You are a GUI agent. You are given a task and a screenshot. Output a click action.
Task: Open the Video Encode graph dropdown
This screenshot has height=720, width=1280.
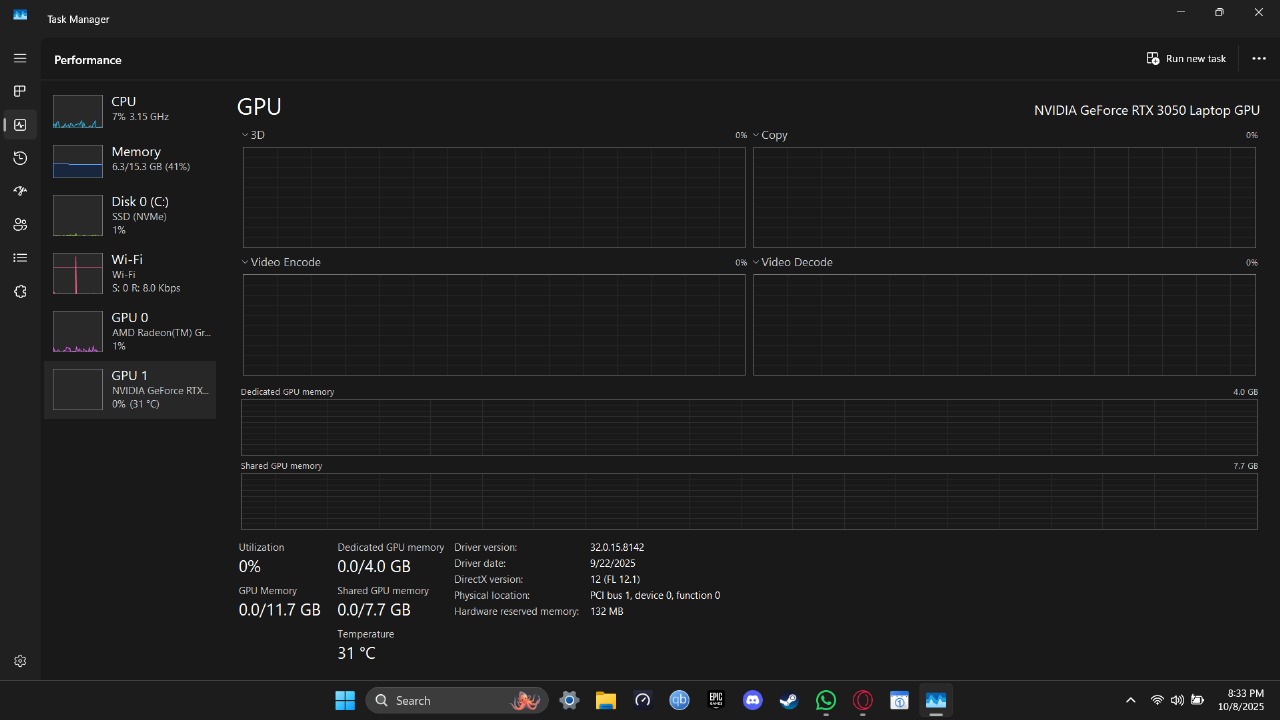pos(281,262)
